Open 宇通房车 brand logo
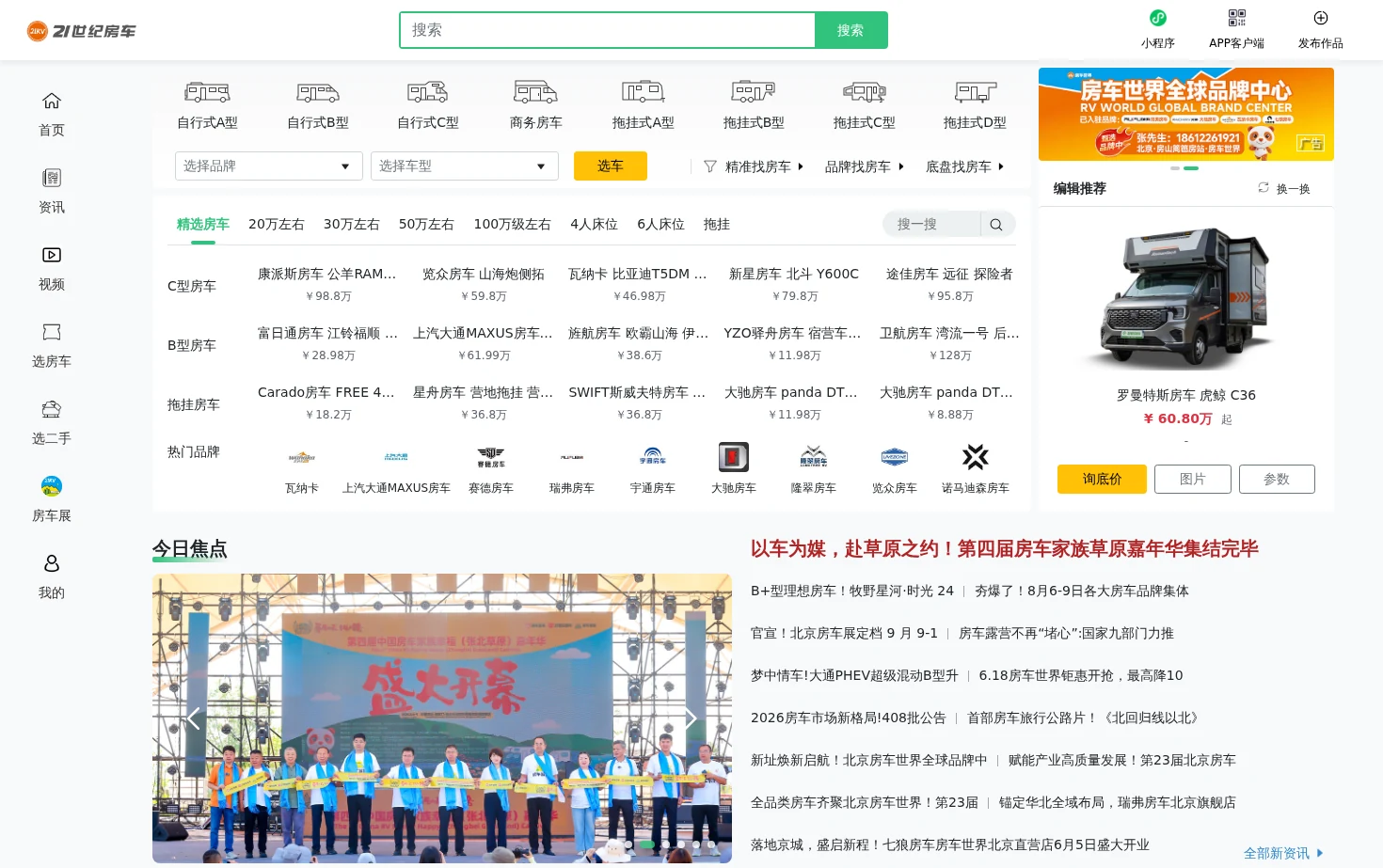This screenshot has width=1383, height=868. (x=653, y=458)
